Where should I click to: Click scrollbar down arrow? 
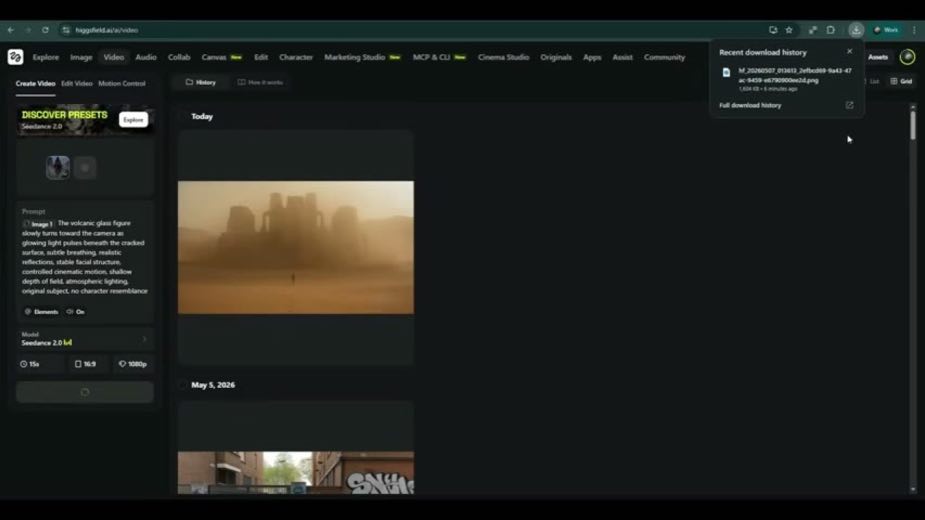913,489
